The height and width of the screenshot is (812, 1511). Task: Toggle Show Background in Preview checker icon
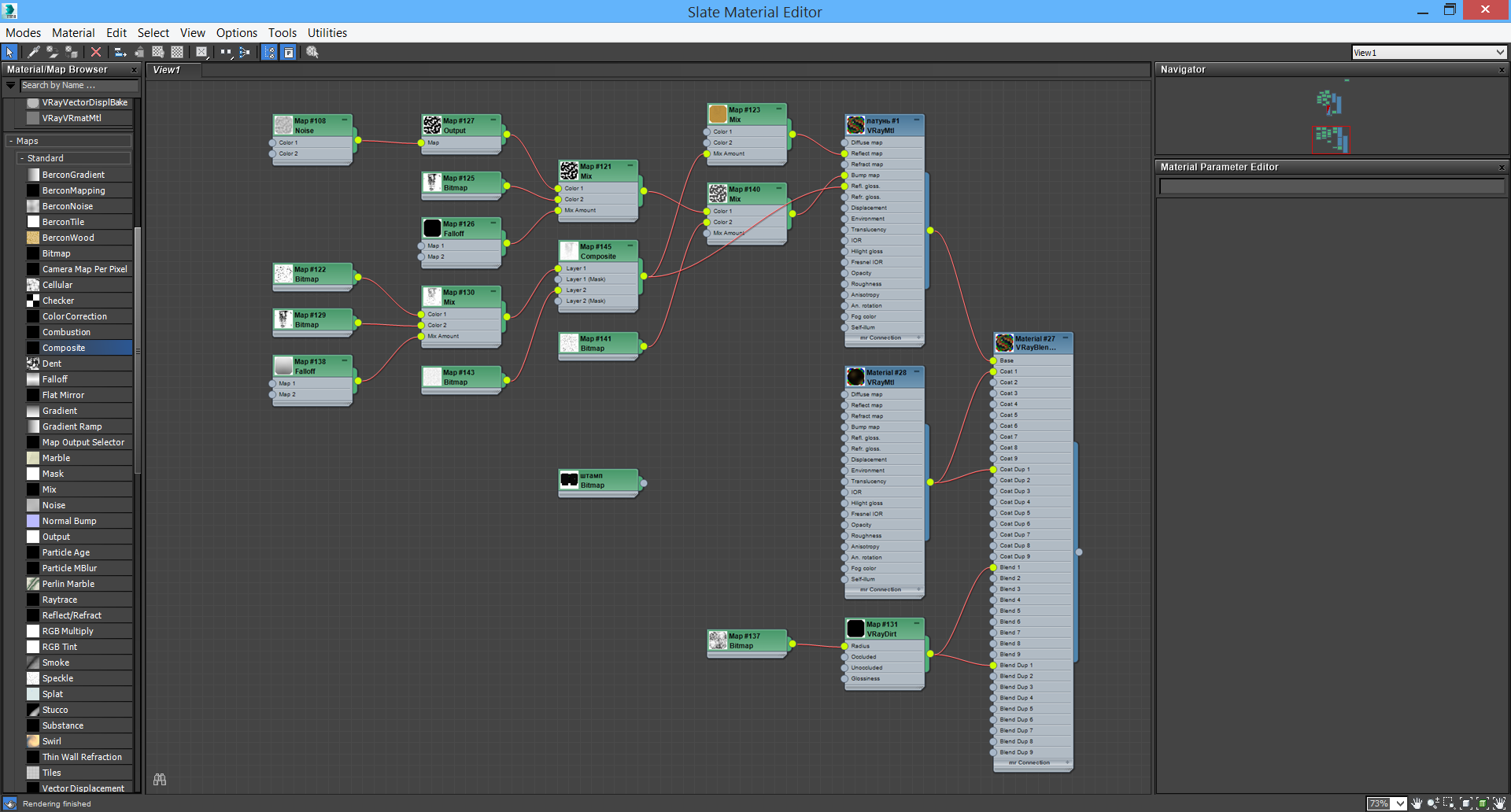[x=177, y=52]
